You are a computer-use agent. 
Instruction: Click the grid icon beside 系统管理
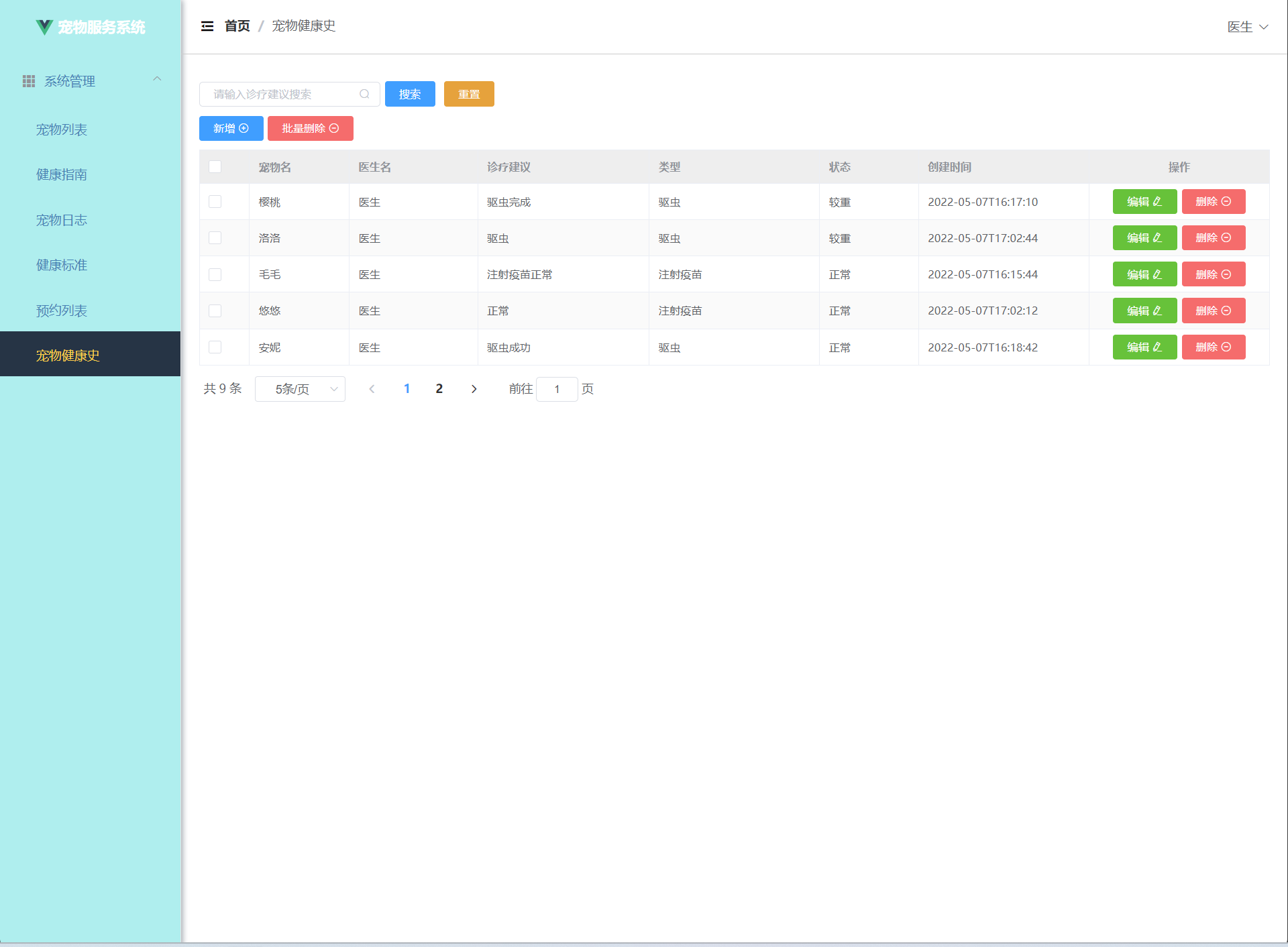tap(29, 81)
